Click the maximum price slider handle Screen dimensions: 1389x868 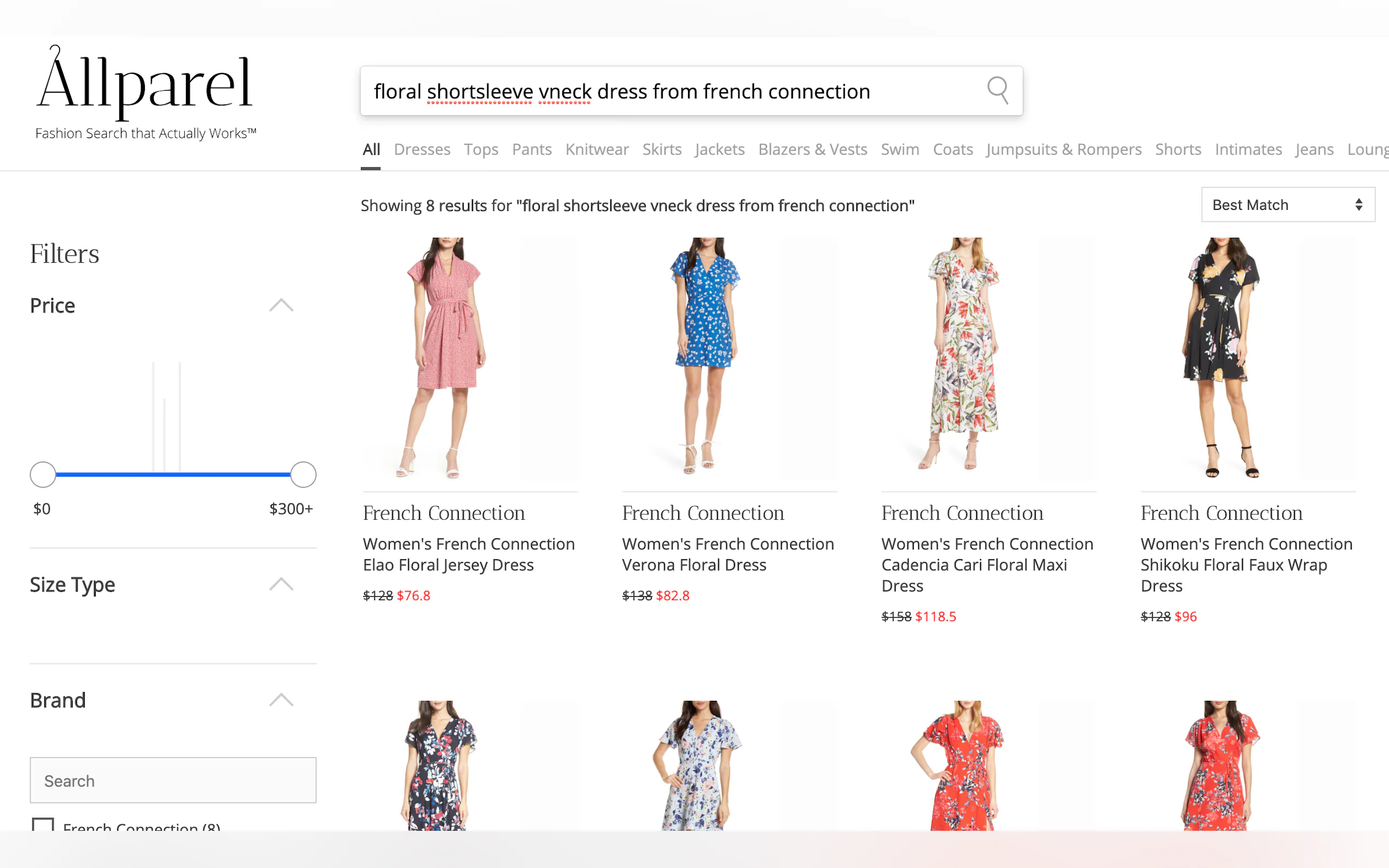point(302,475)
